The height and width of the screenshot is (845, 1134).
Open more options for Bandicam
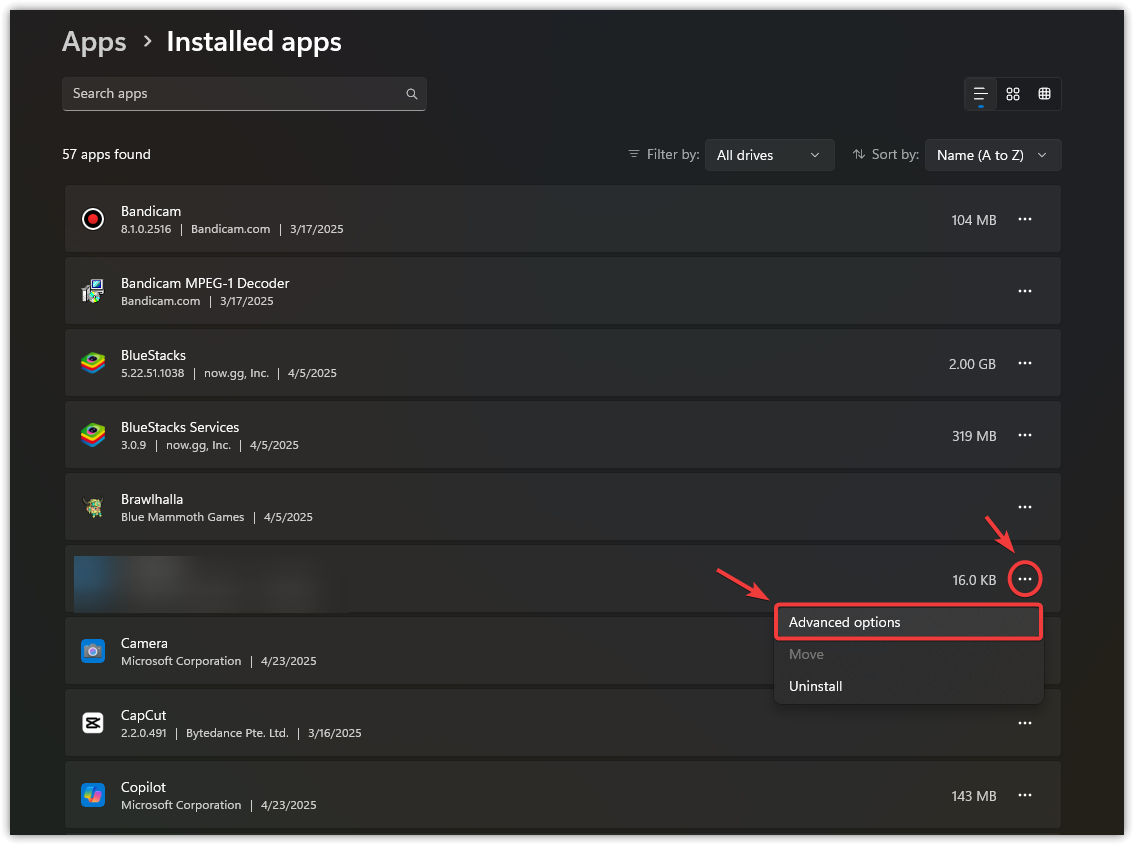click(1025, 219)
